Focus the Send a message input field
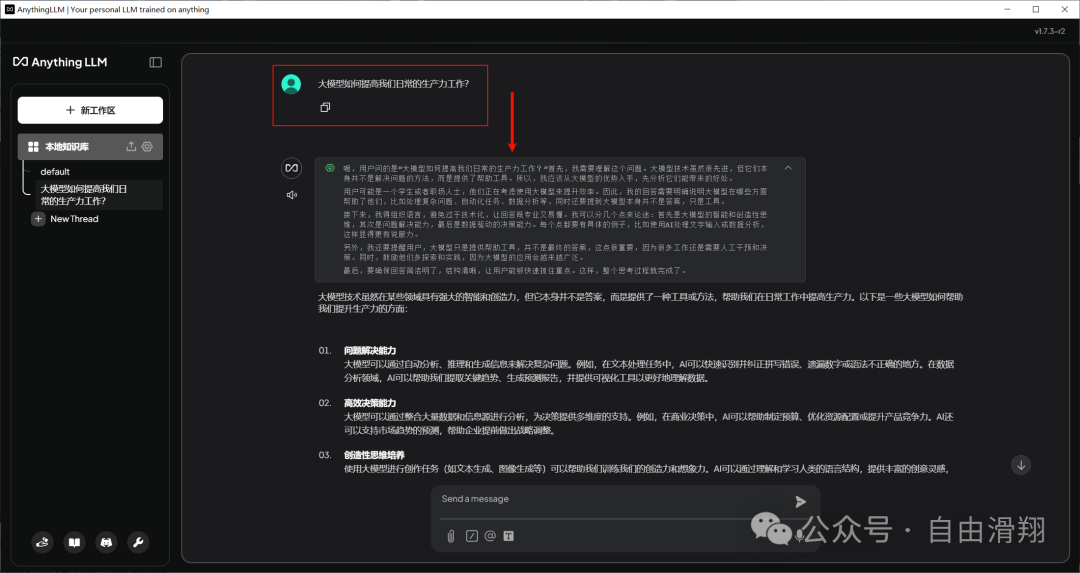This screenshot has height=573, width=1080. (613, 499)
